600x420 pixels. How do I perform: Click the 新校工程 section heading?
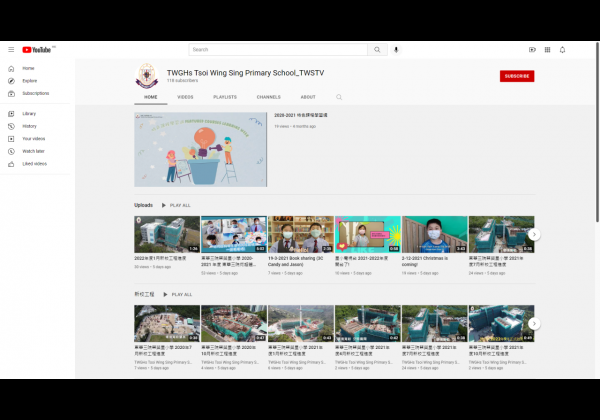tap(144, 294)
